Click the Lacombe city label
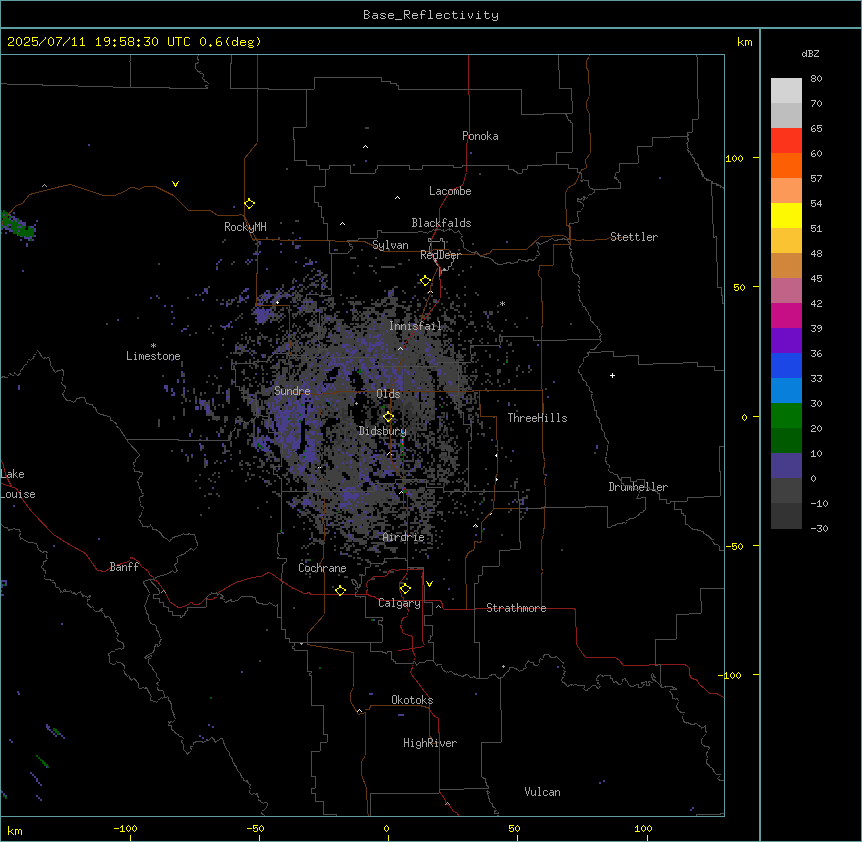The image size is (862, 842). pyautogui.click(x=450, y=191)
